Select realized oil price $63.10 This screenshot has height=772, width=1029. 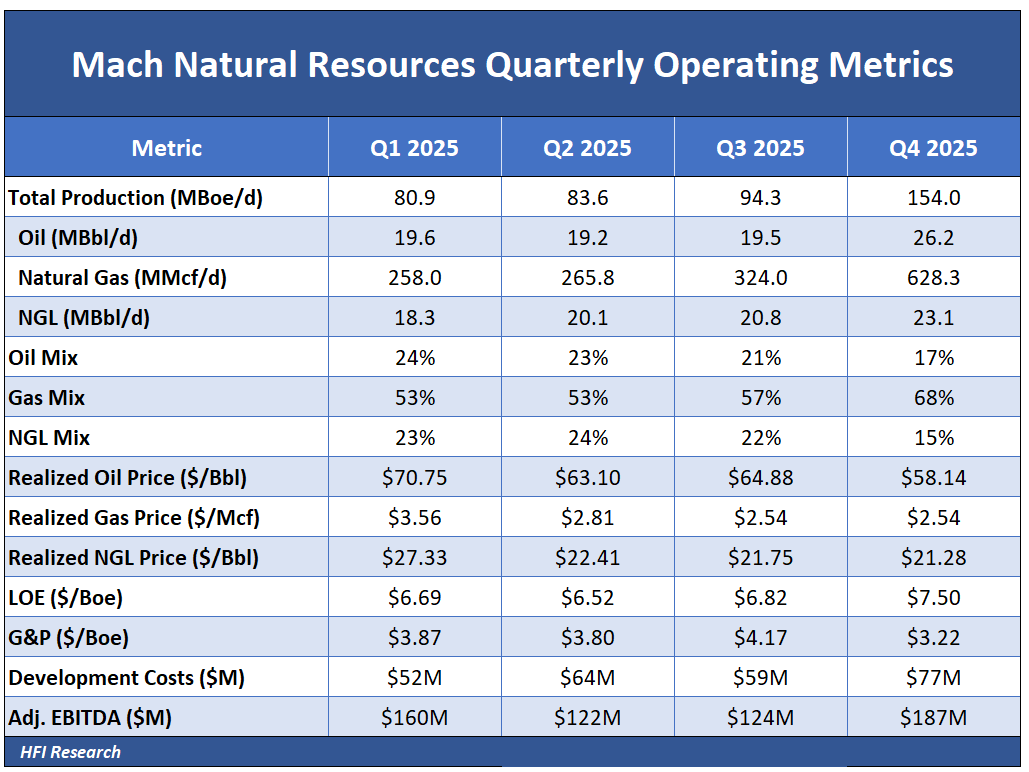587,478
